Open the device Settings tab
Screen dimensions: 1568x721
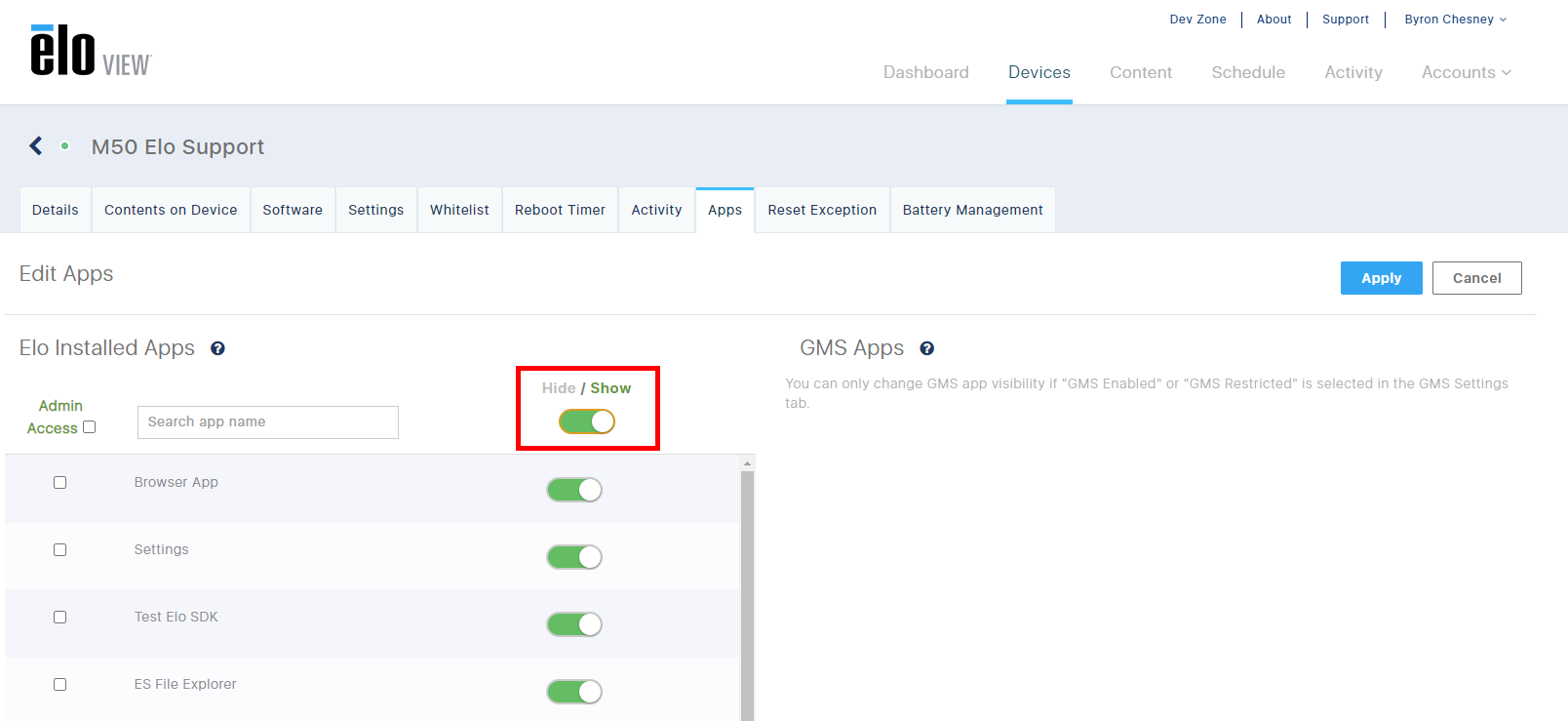tap(376, 210)
